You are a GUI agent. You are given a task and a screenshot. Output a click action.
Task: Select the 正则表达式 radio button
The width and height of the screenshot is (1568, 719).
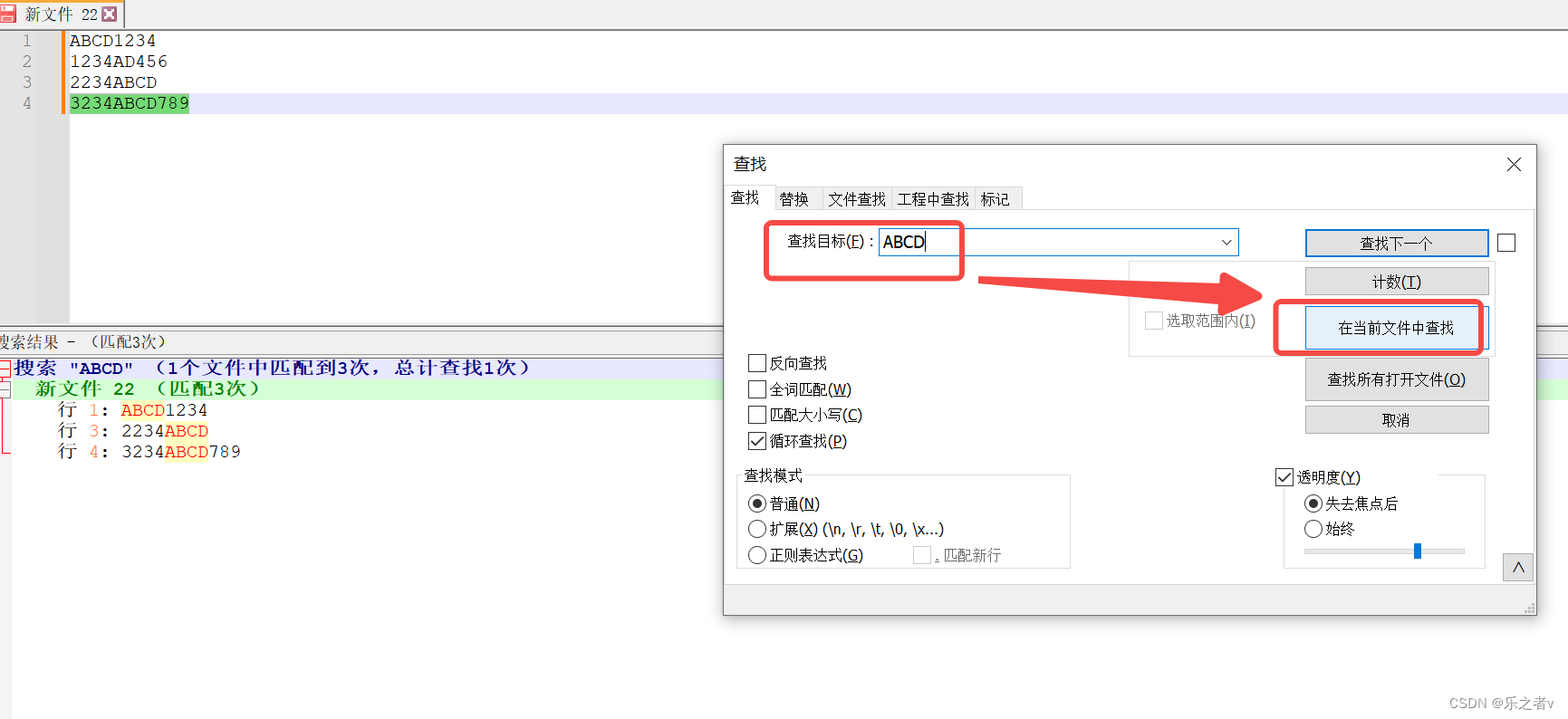(757, 555)
